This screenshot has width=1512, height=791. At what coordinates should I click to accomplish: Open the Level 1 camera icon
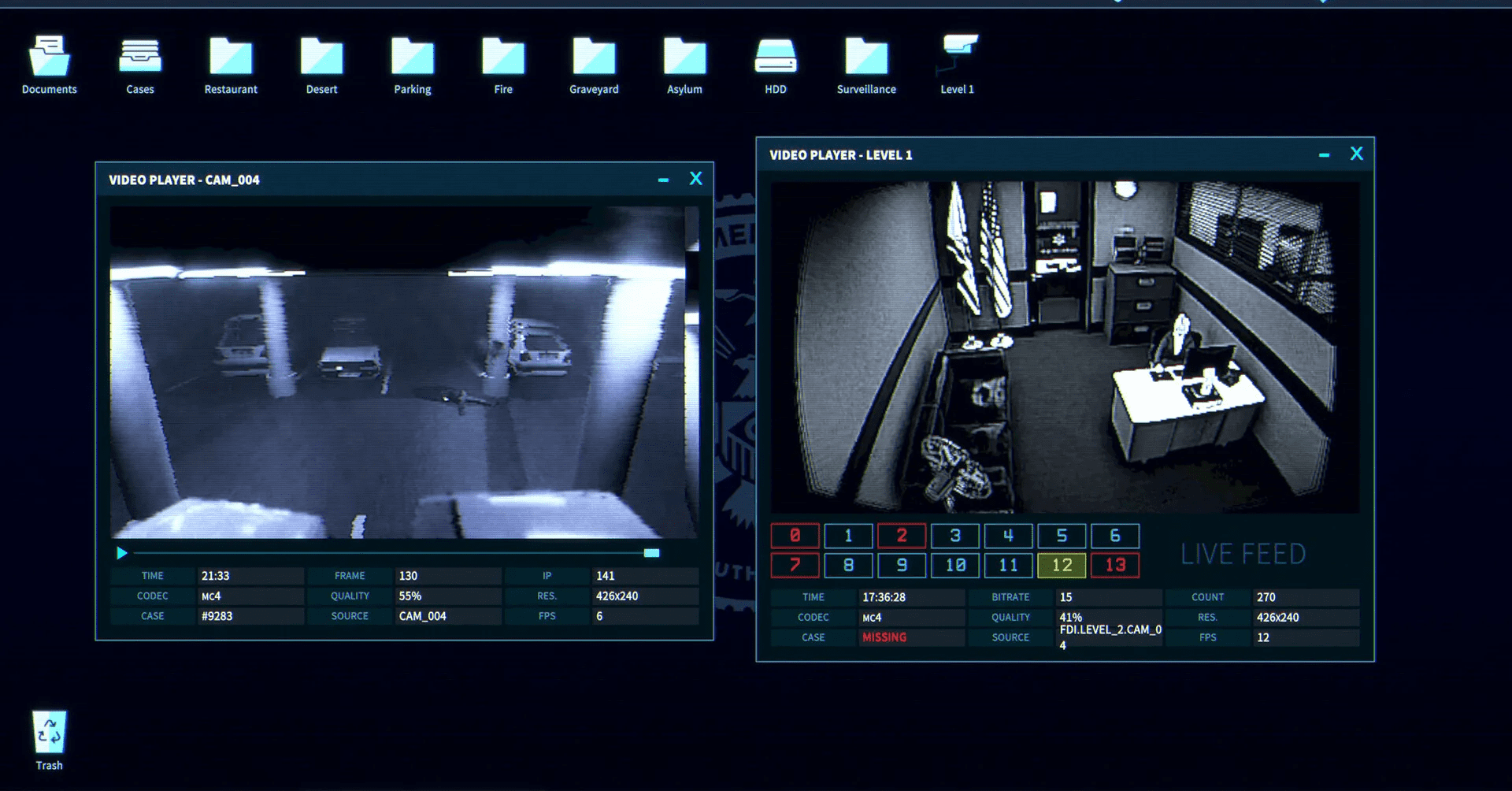[958, 55]
